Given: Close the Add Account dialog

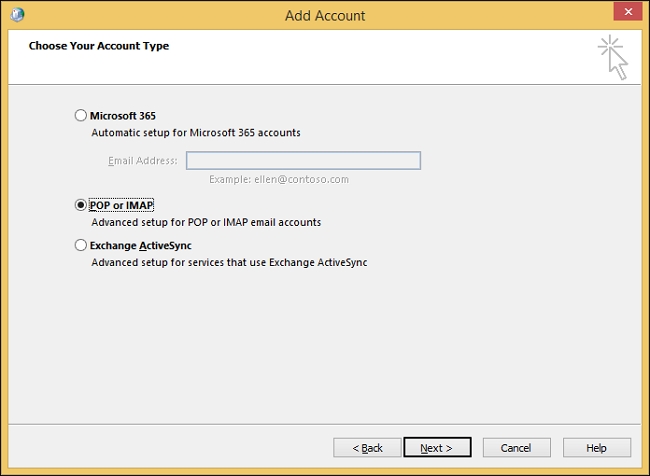Looking at the screenshot, I should click(628, 12).
